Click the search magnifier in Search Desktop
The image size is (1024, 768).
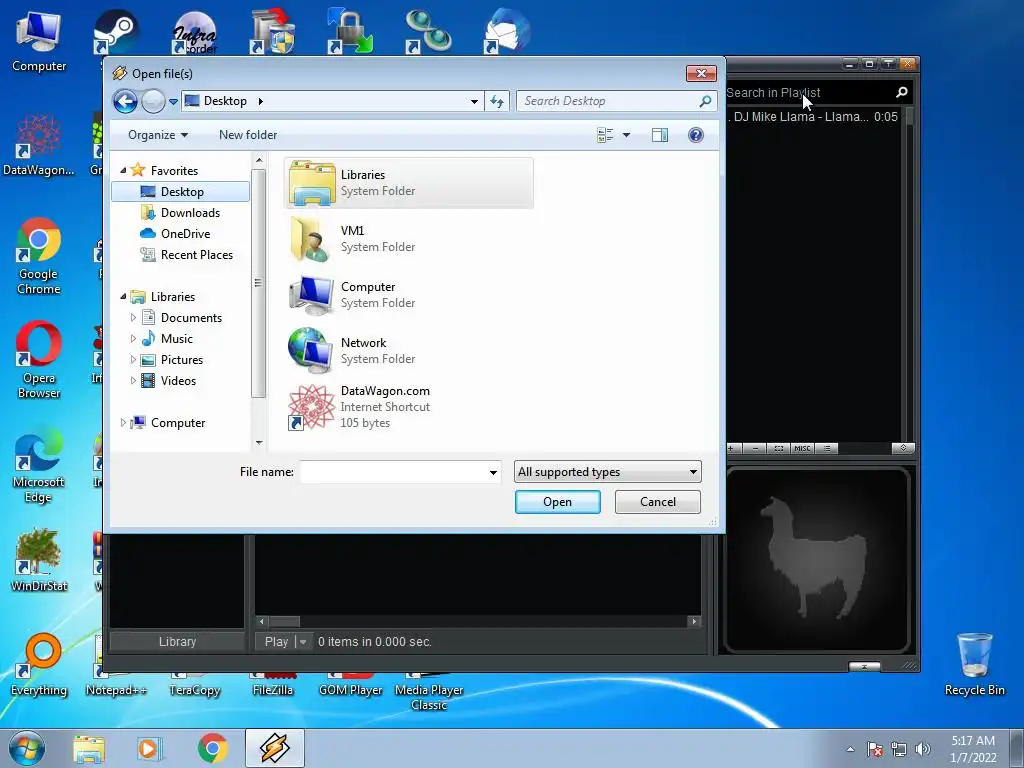pyautogui.click(x=705, y=101)
